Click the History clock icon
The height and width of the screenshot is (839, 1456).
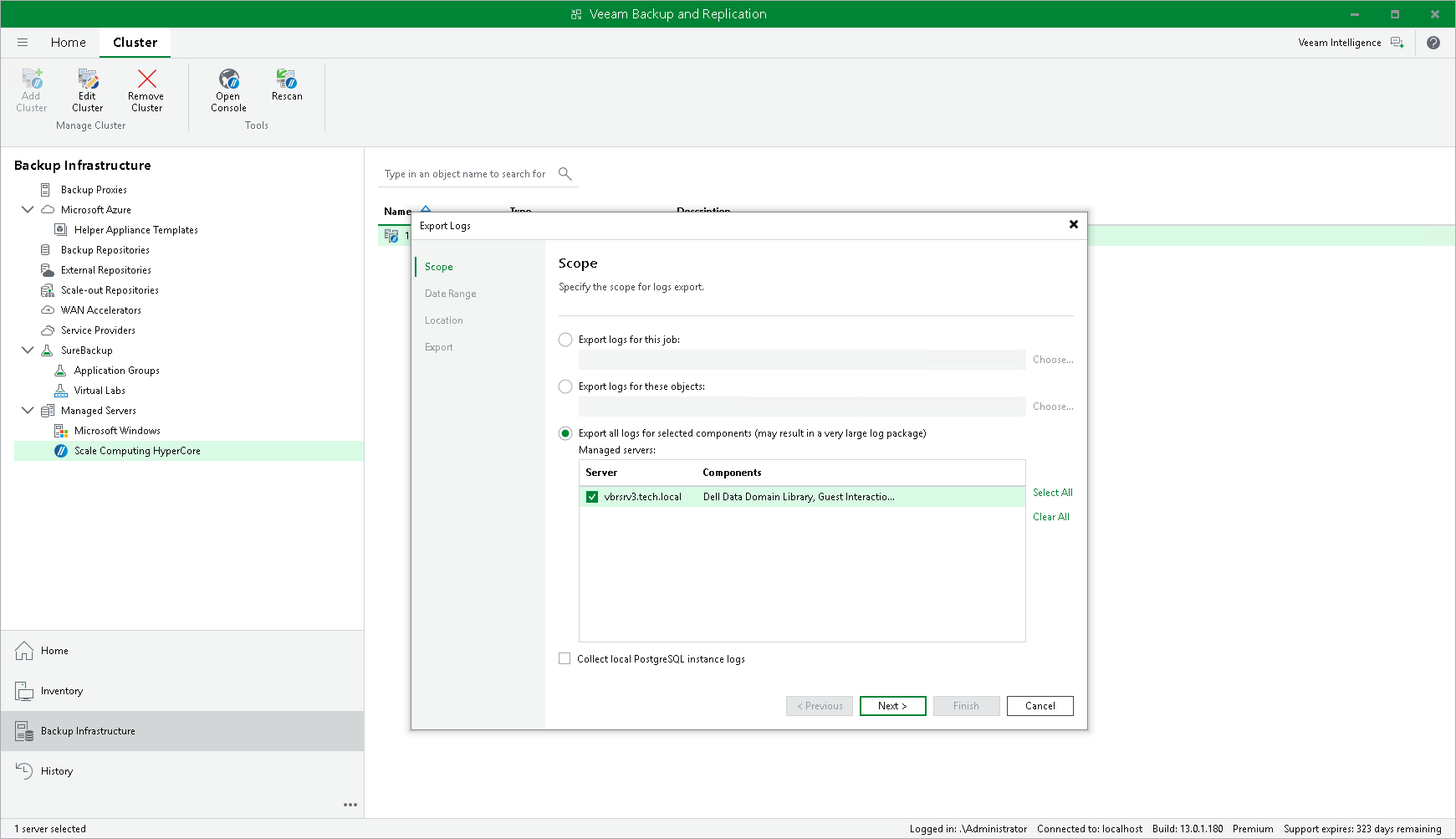(x=24, y=771)
